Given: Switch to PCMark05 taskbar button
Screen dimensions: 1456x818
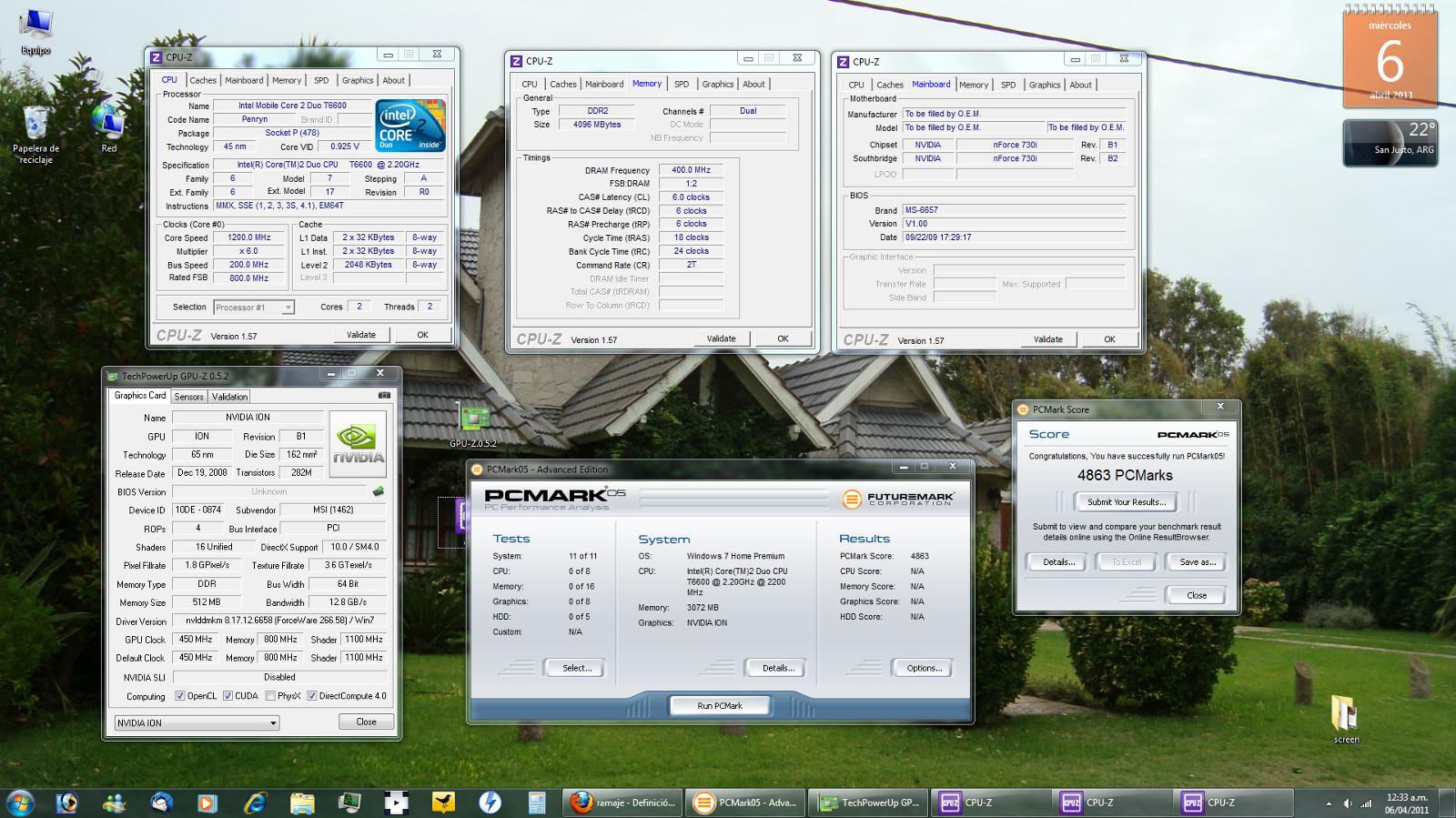Looking at the screenshot, I should (744, 803).
